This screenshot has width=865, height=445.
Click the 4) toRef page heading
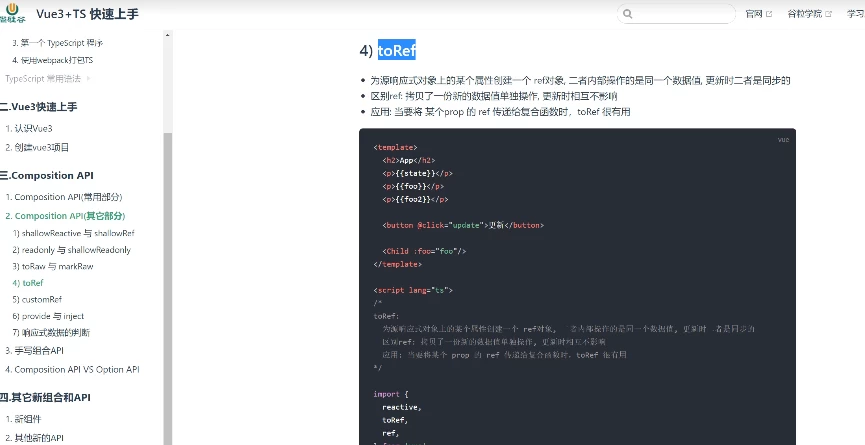(387, 51)
